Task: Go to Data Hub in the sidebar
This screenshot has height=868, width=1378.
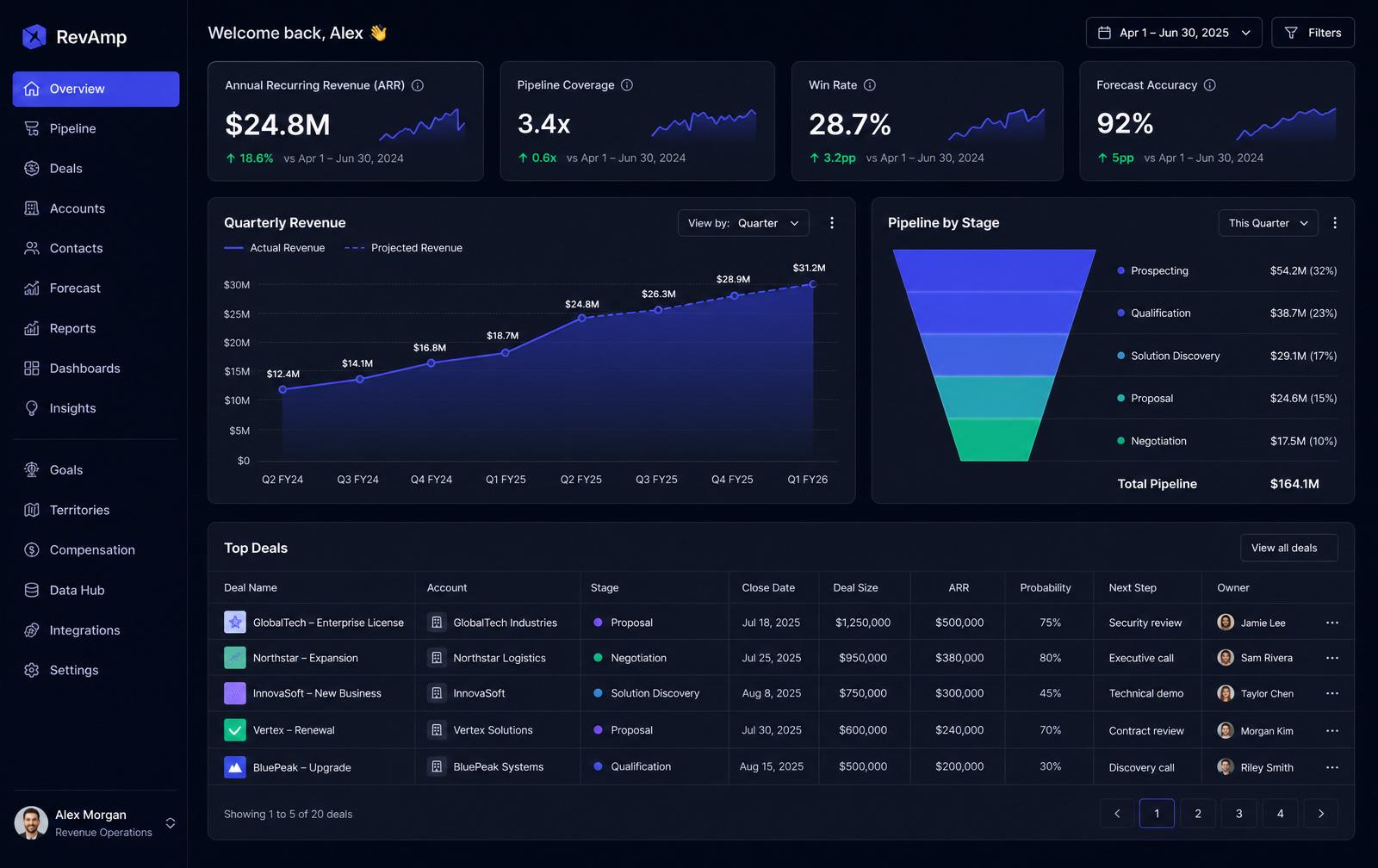Action: [96, 590]
